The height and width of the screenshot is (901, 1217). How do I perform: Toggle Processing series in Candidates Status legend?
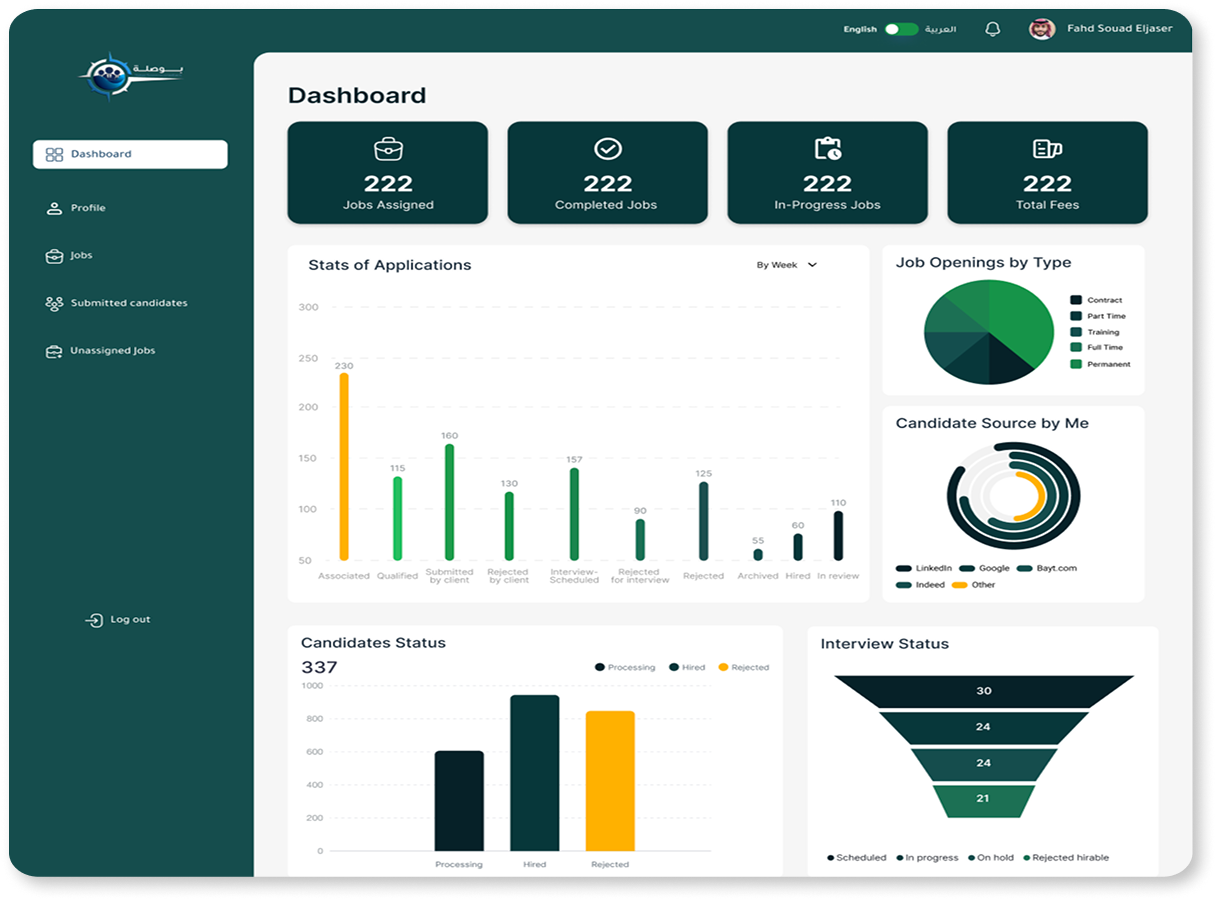[x=625, y=667]
